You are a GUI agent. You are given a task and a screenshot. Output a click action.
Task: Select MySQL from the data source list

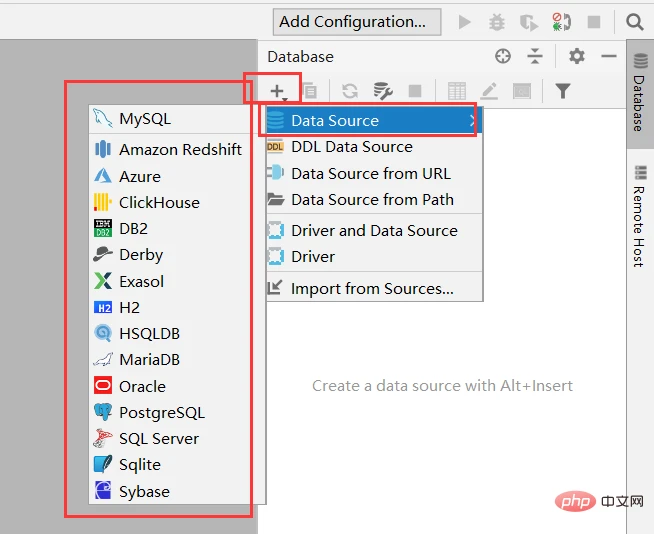tap(145, 119)
